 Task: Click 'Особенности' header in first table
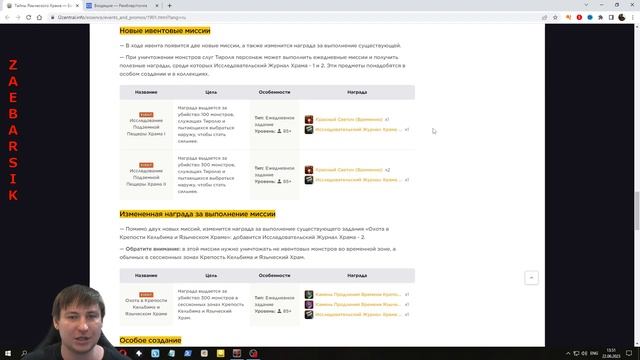pos(274,92)
